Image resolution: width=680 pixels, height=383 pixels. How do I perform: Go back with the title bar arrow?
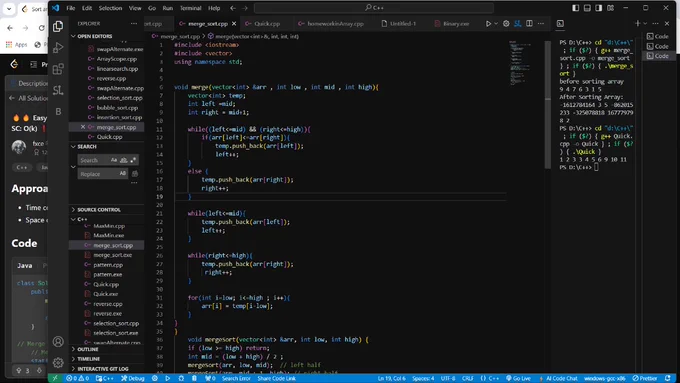pyautogui.click(x=233, y=8)
